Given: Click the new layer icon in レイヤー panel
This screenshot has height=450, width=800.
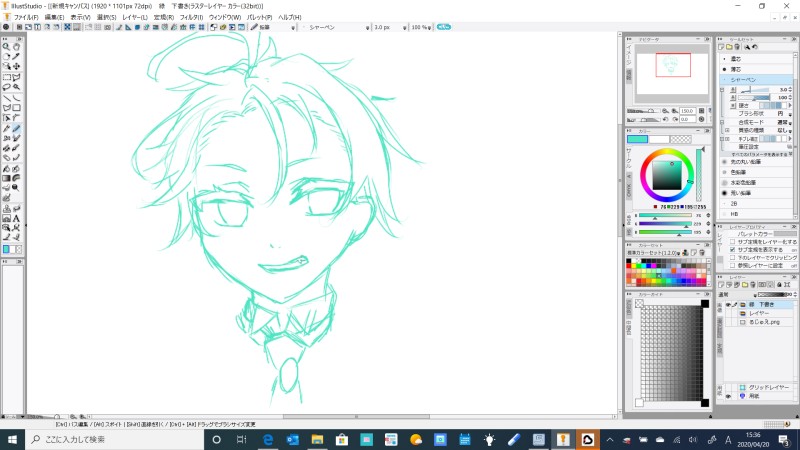Looking at the screenshot, I should (x=721, y=285).
